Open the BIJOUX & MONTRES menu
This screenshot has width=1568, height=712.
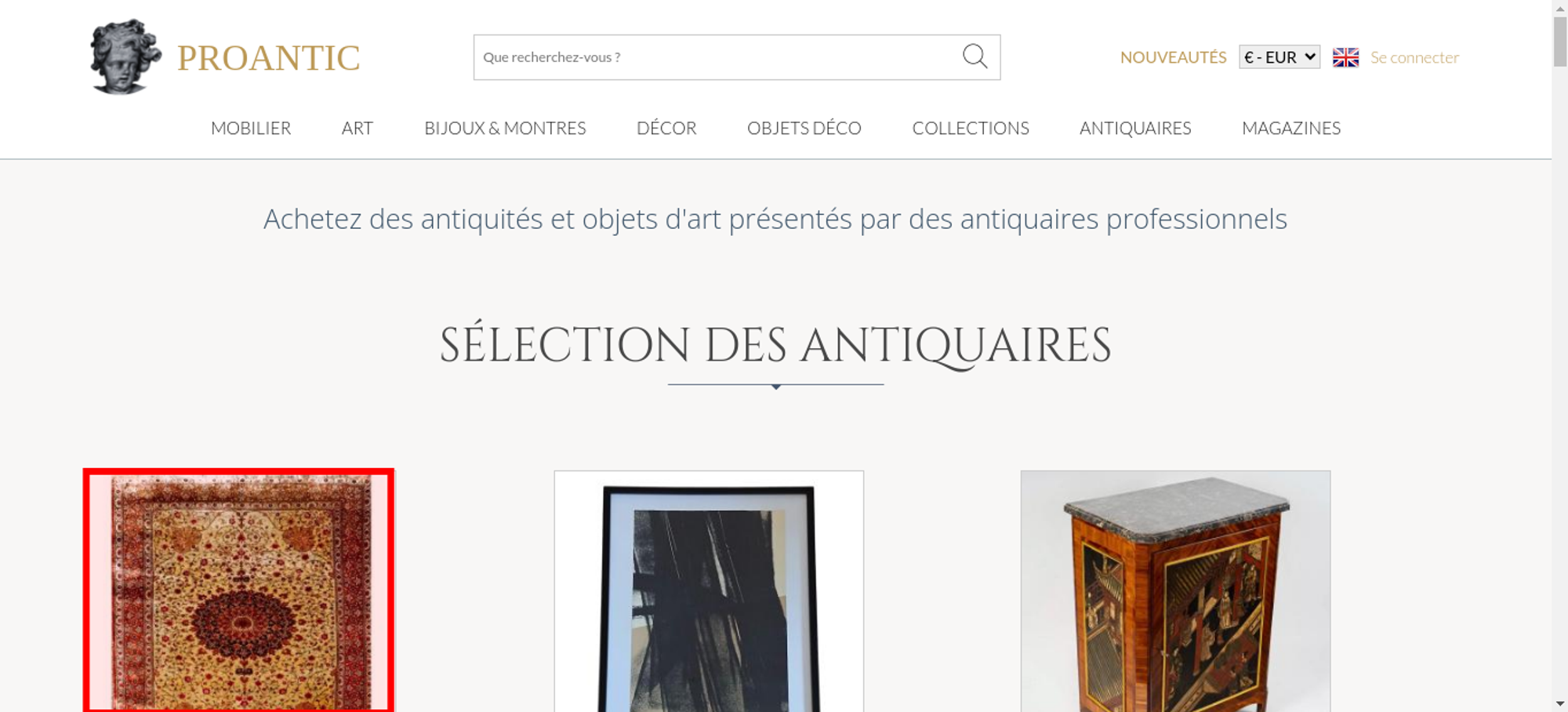click(505, 128)
